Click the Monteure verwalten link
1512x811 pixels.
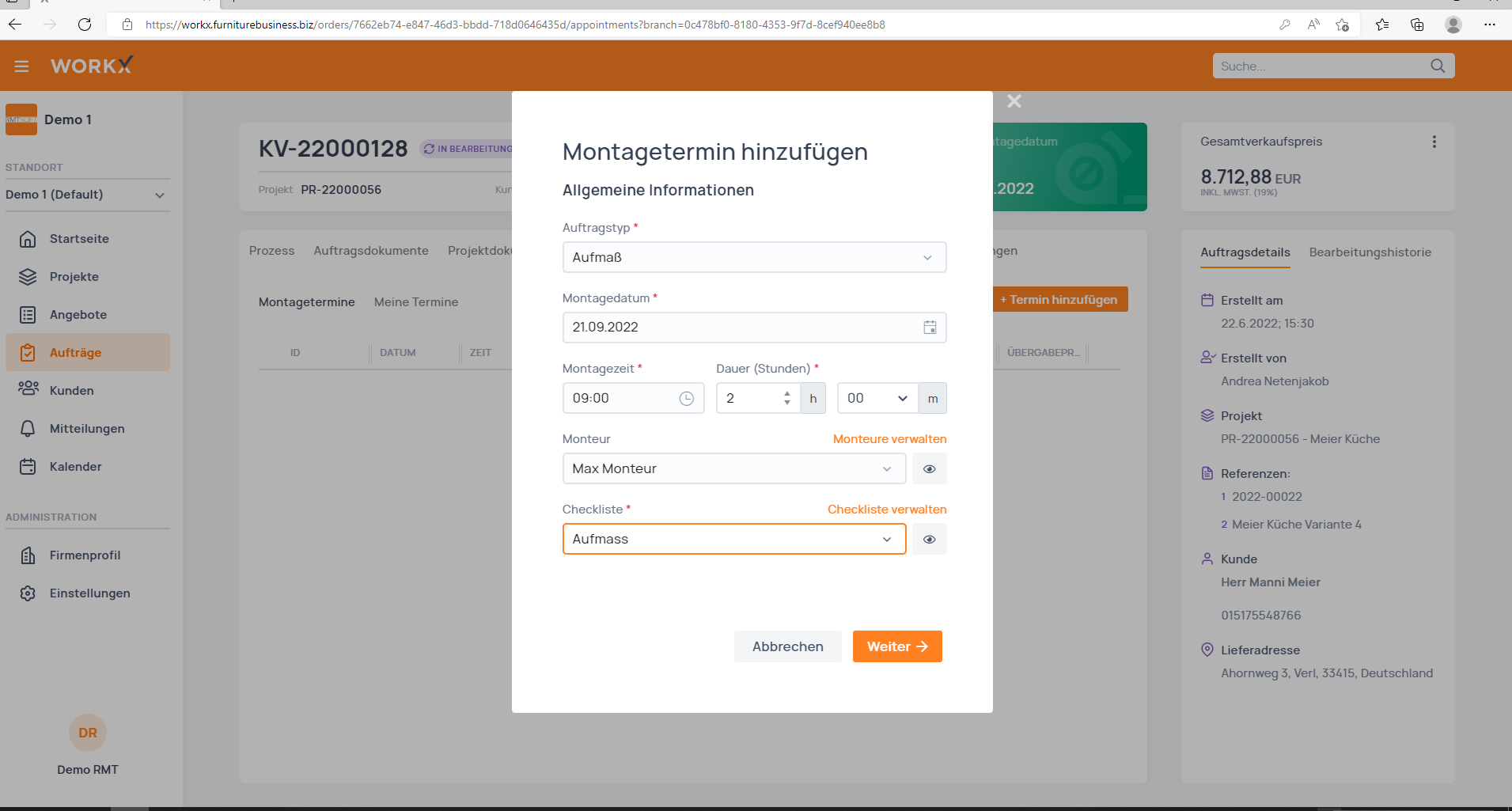click(889, 439)
